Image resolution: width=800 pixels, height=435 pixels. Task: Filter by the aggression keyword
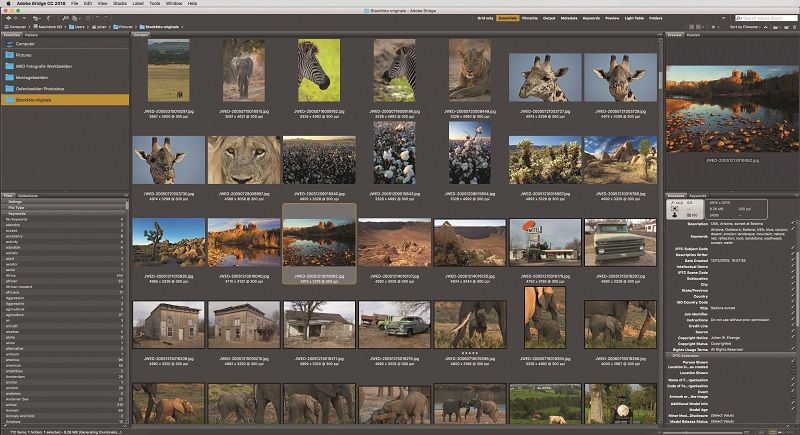coord(64,298)
